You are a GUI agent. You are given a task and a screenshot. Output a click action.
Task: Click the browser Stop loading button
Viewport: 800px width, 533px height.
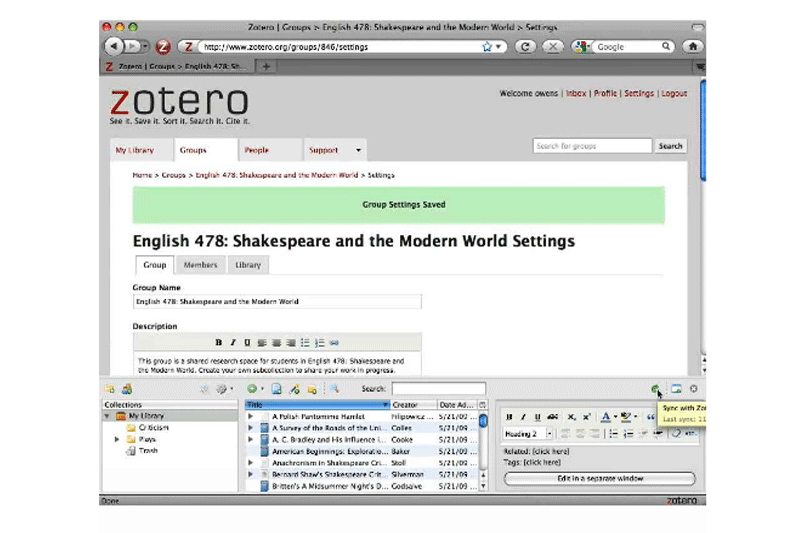point(553,47)
